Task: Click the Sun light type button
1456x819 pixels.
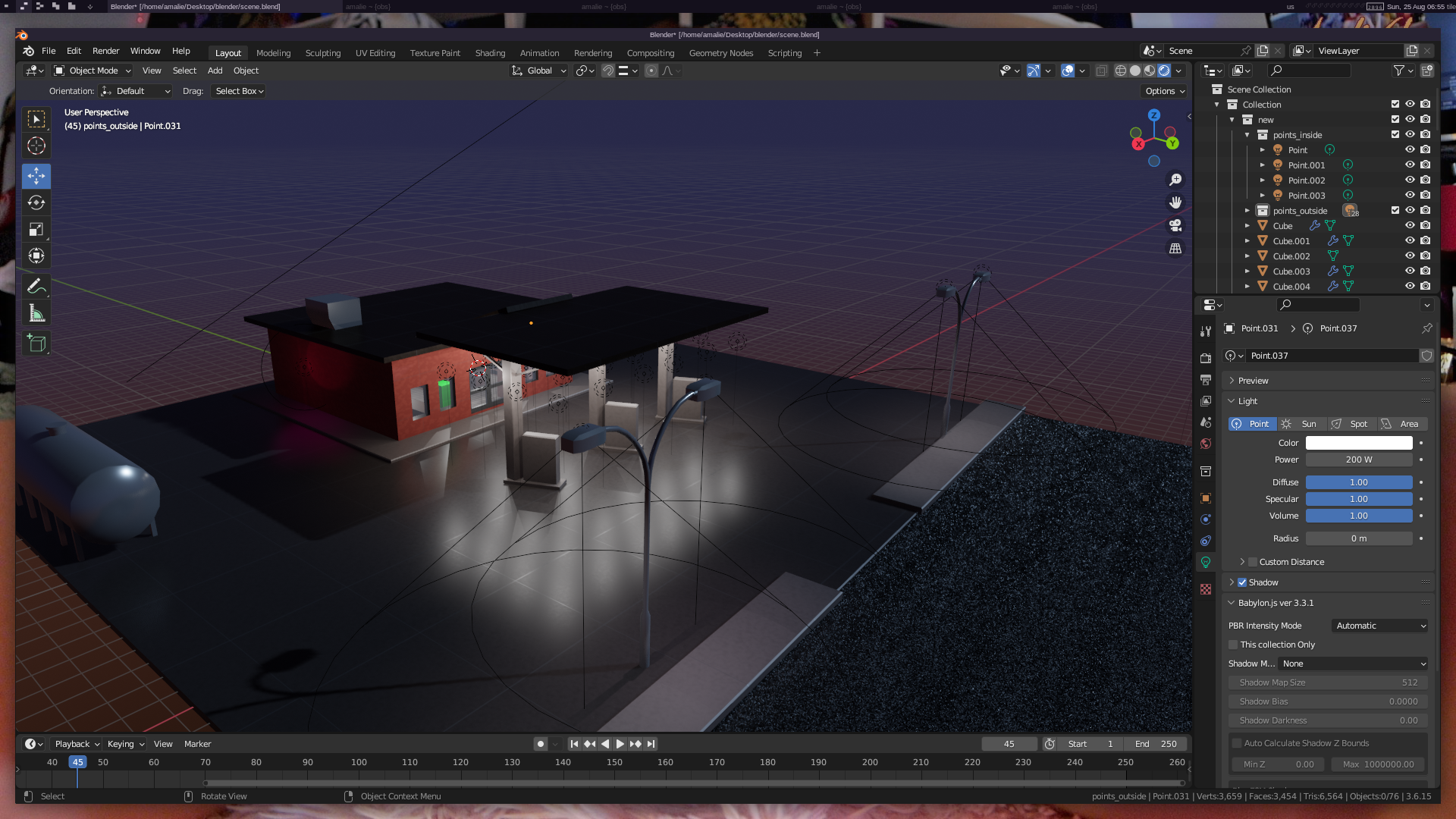Action: [1301, 424]
